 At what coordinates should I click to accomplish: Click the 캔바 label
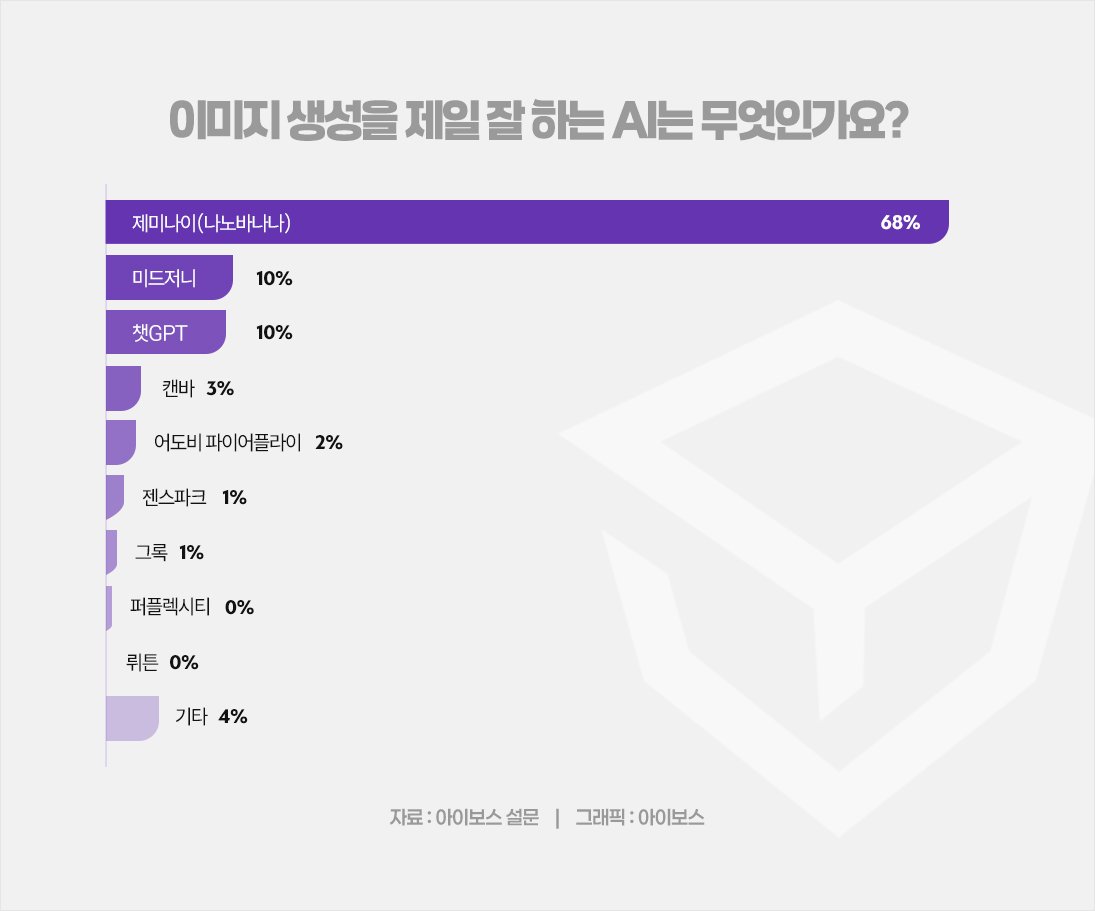click(x=178, y=388)
